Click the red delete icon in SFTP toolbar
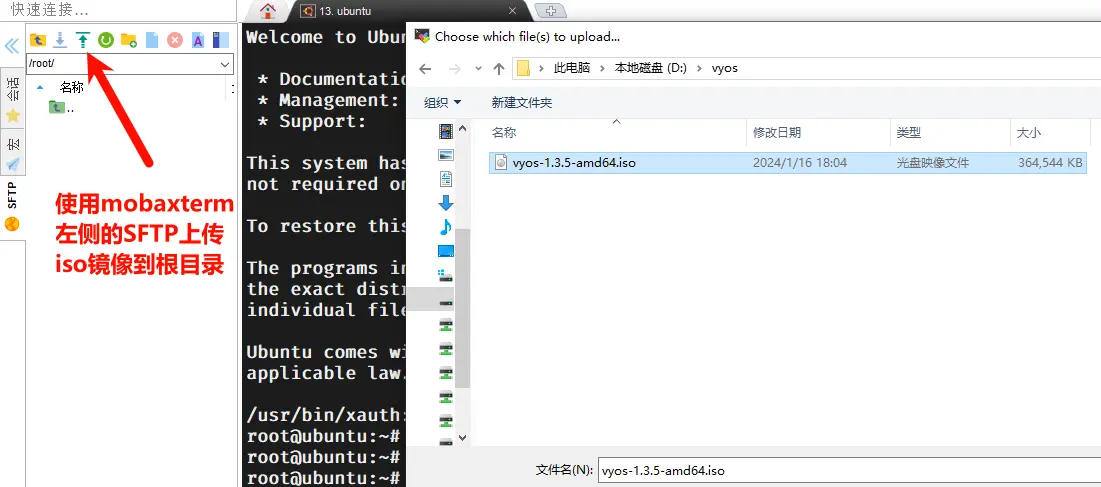This screenshot has height=487, width=1101. click(x=175, y=40)
